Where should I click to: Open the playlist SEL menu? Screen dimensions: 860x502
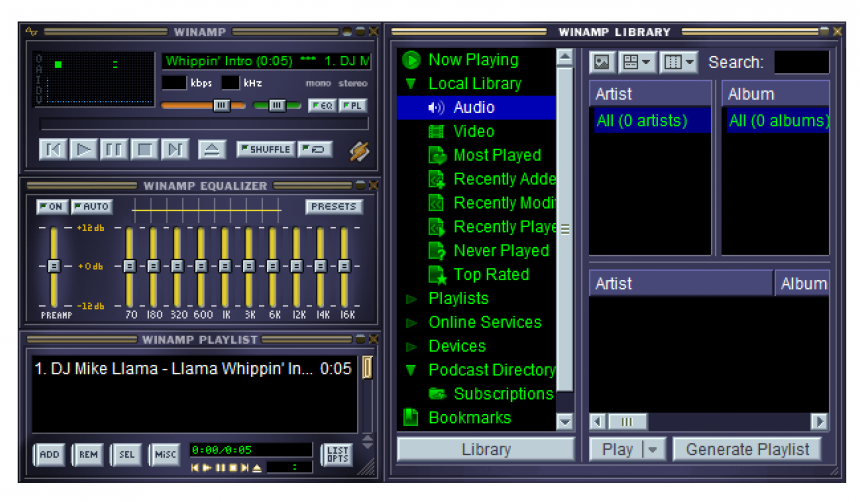pyautogui.click(x=126, y=454)
